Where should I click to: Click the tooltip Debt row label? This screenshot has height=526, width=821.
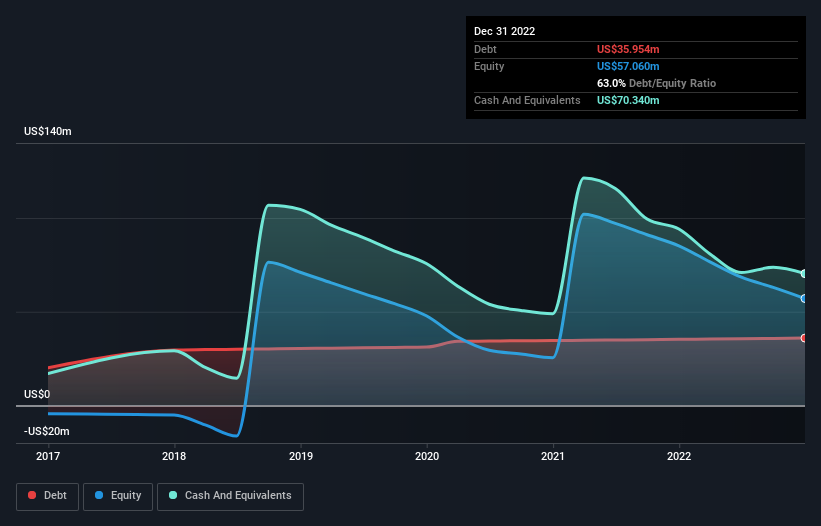[485, 49]
